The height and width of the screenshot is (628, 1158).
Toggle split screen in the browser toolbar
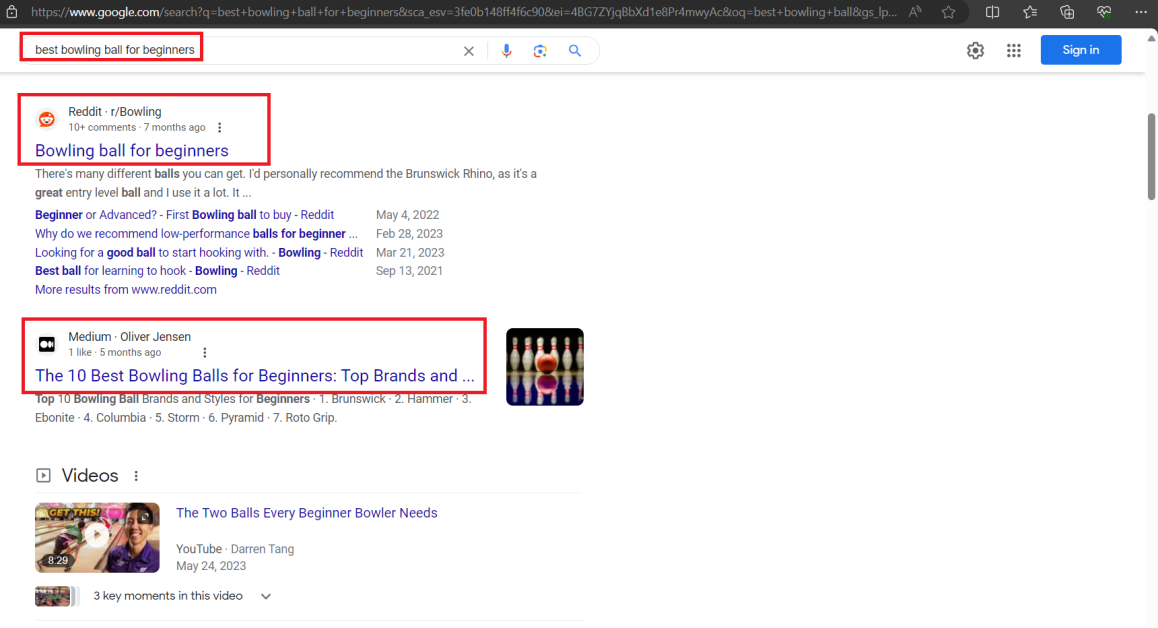[993, 12]
